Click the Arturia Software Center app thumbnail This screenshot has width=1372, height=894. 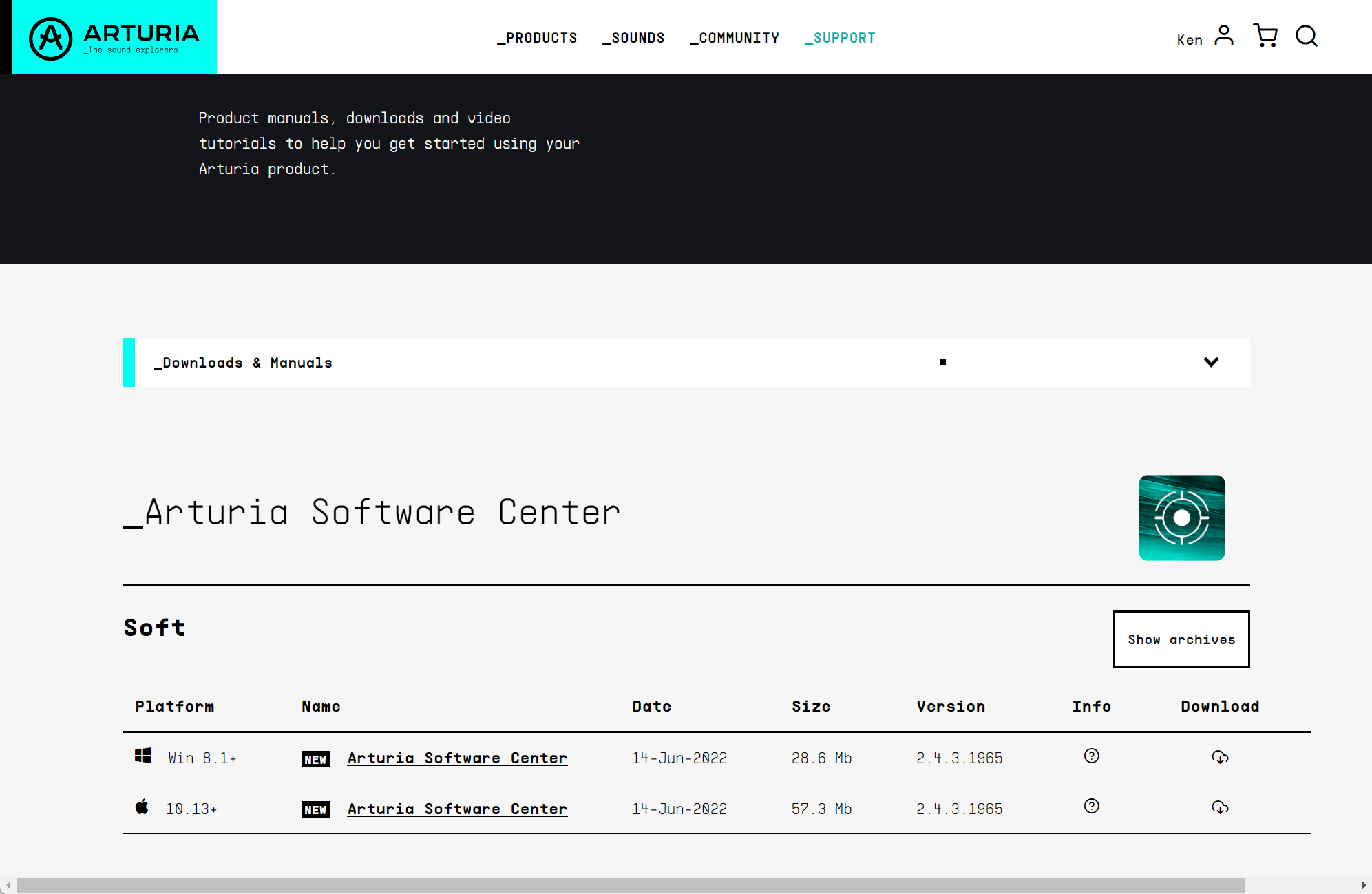point(1181,518)
